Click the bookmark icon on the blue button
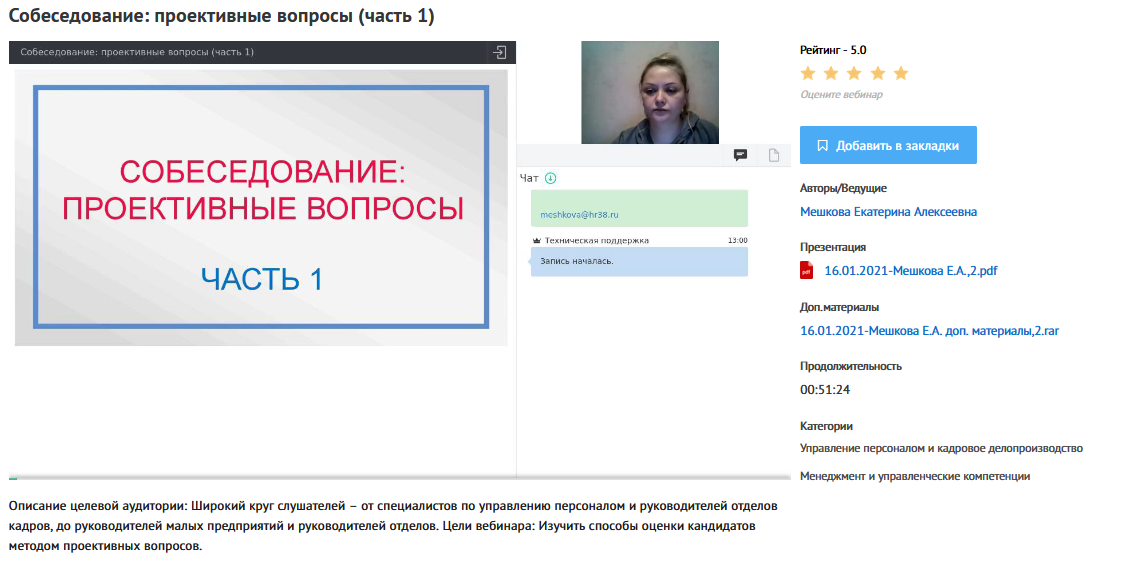1138x567 pixels. pyautogui.click(x=822, y=145)
